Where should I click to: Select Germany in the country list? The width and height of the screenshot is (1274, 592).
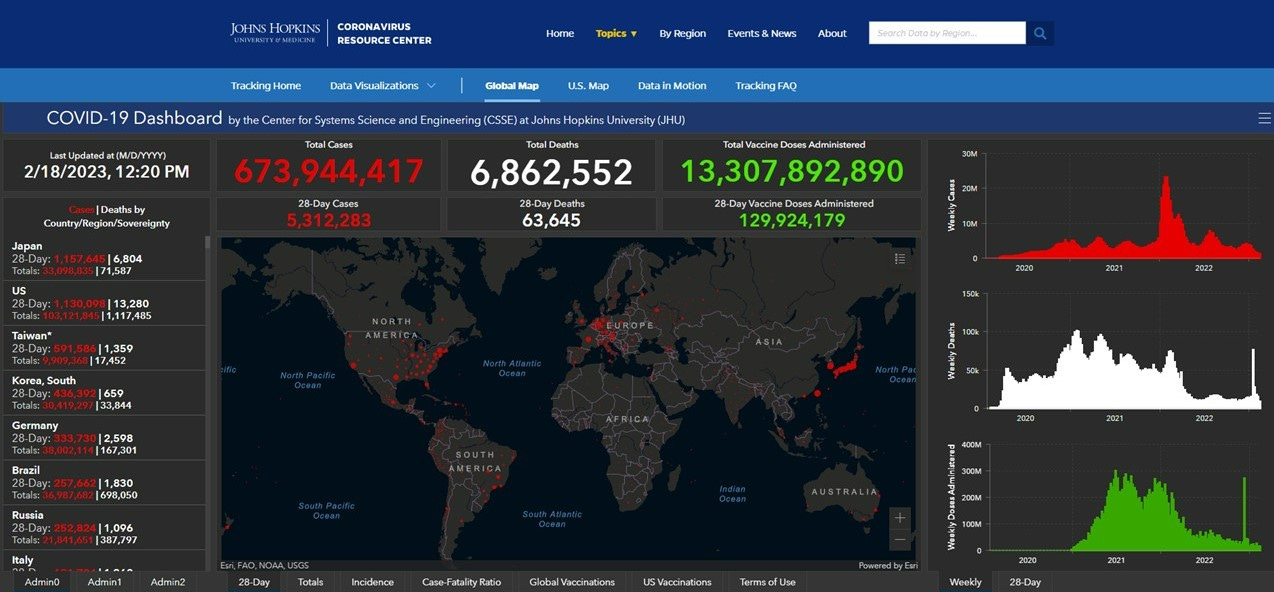104,438
